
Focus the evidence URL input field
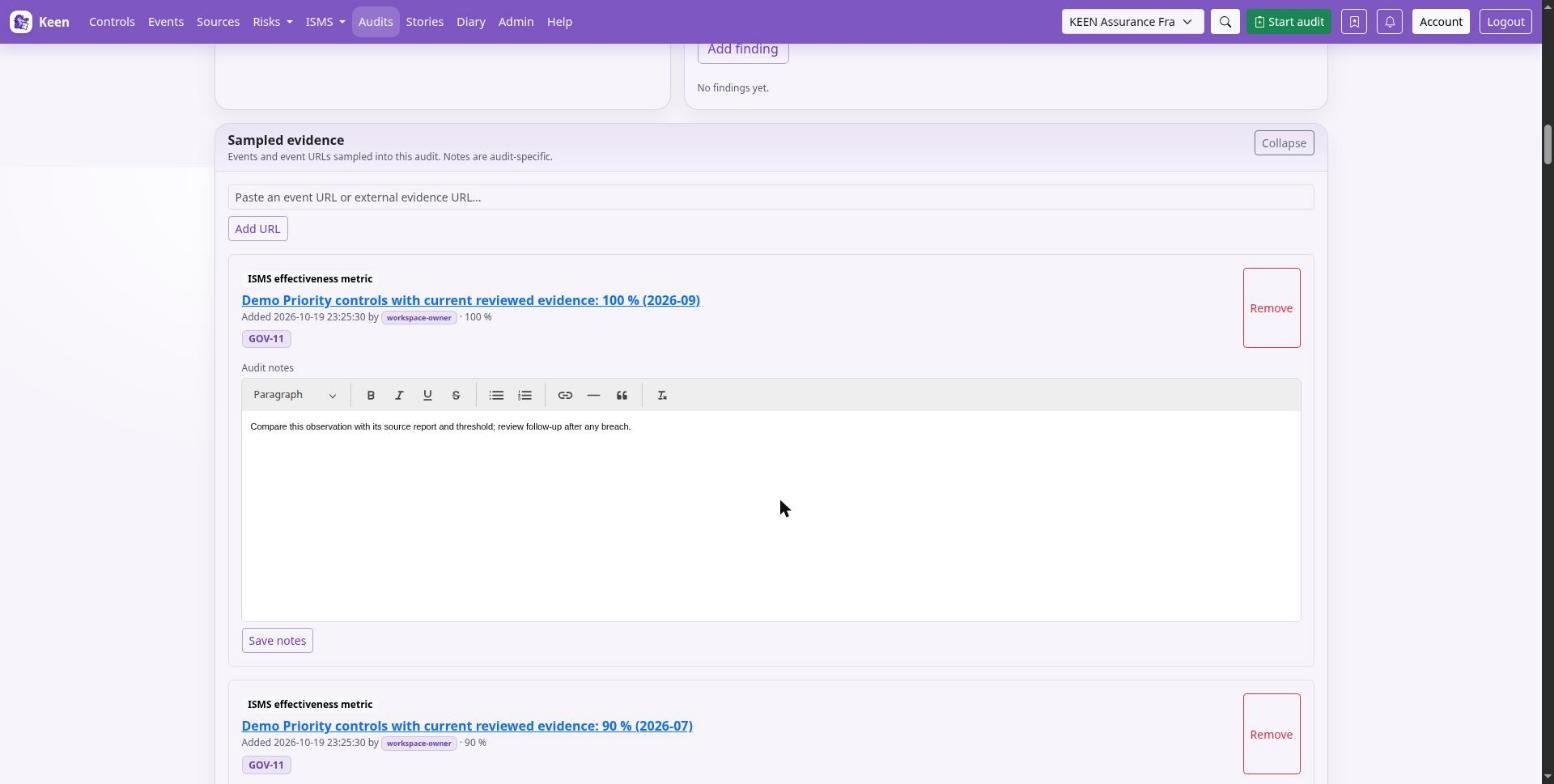click(771, 197)
